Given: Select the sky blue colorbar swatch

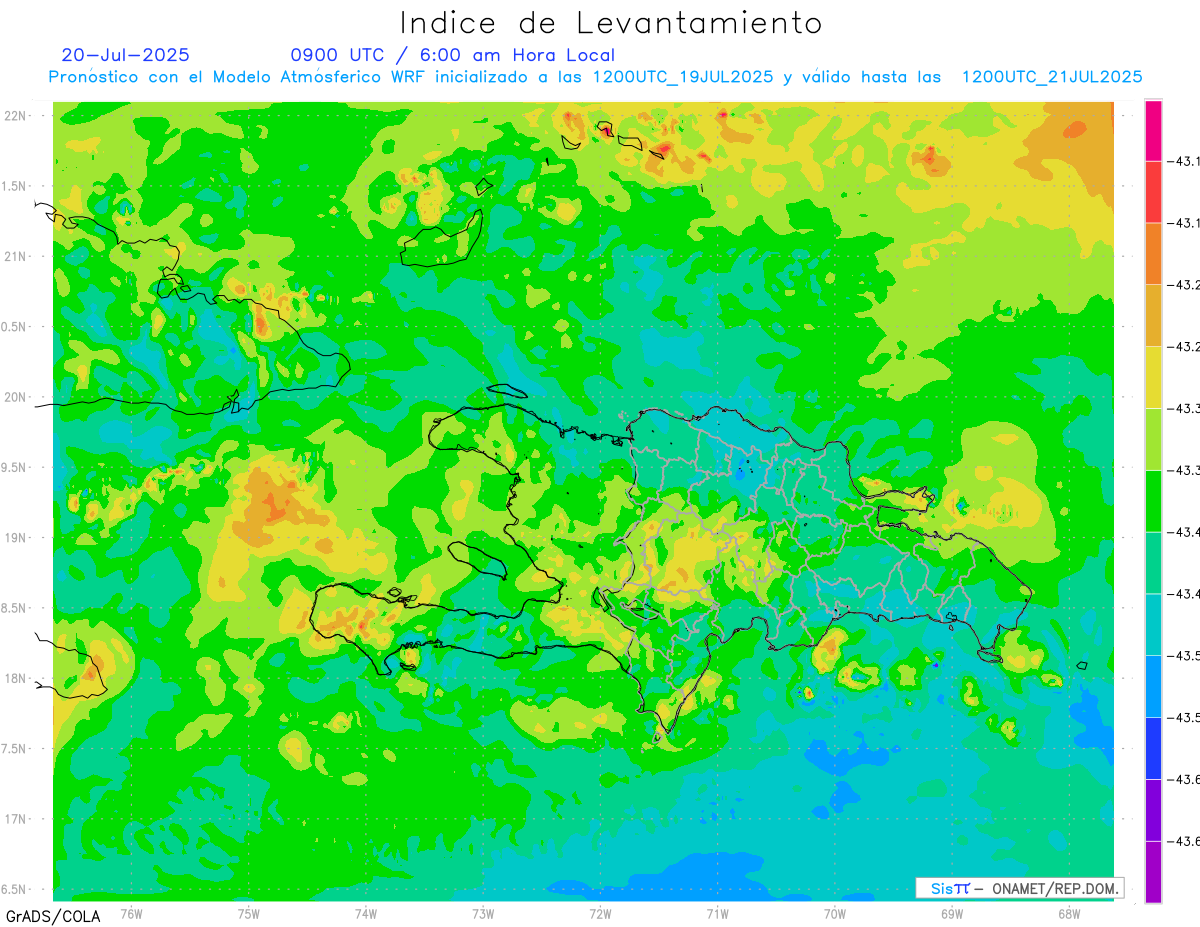Looking at the screenshot, I should pos(1153,686).
